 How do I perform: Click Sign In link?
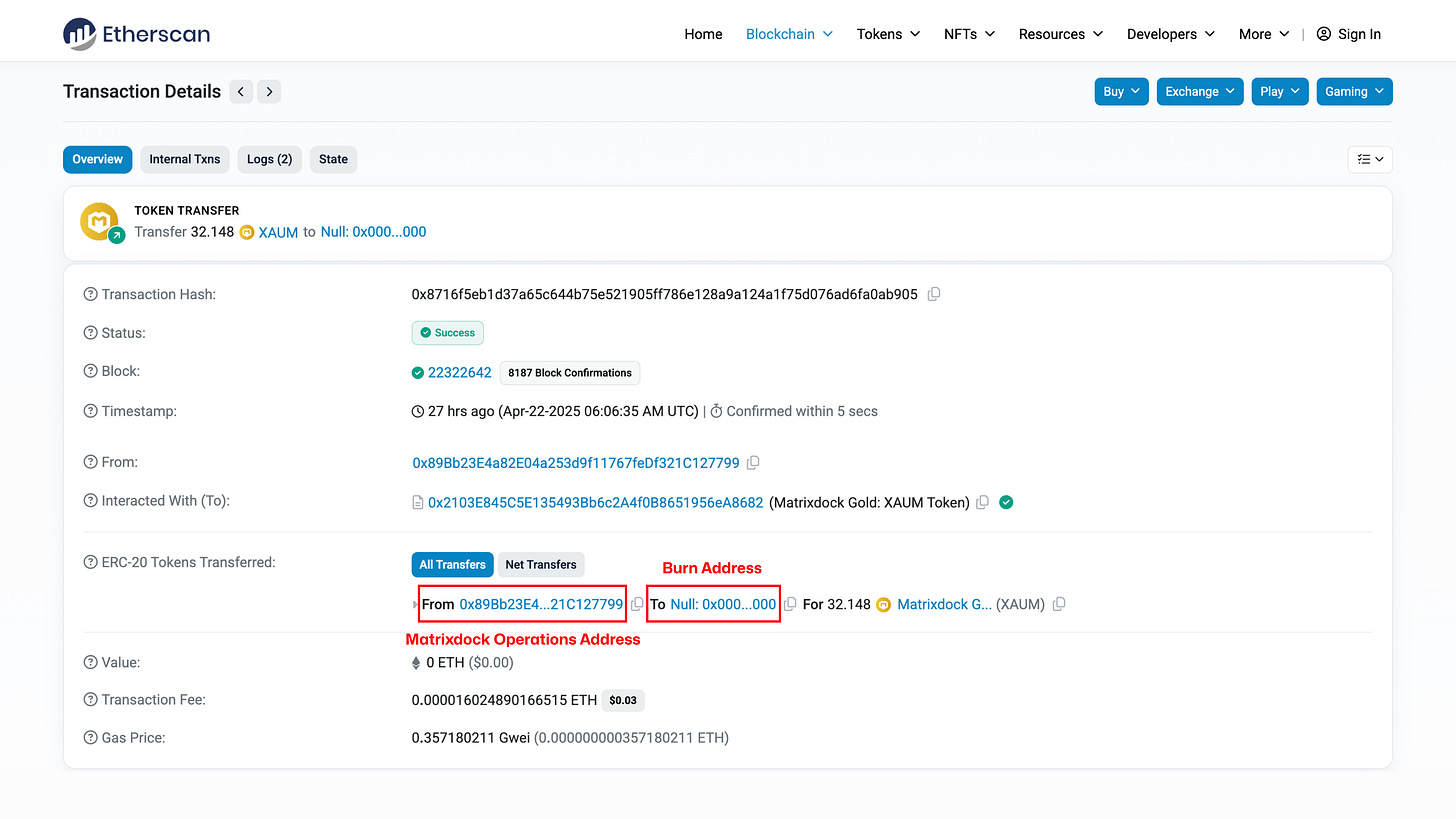click(1359, 34)
